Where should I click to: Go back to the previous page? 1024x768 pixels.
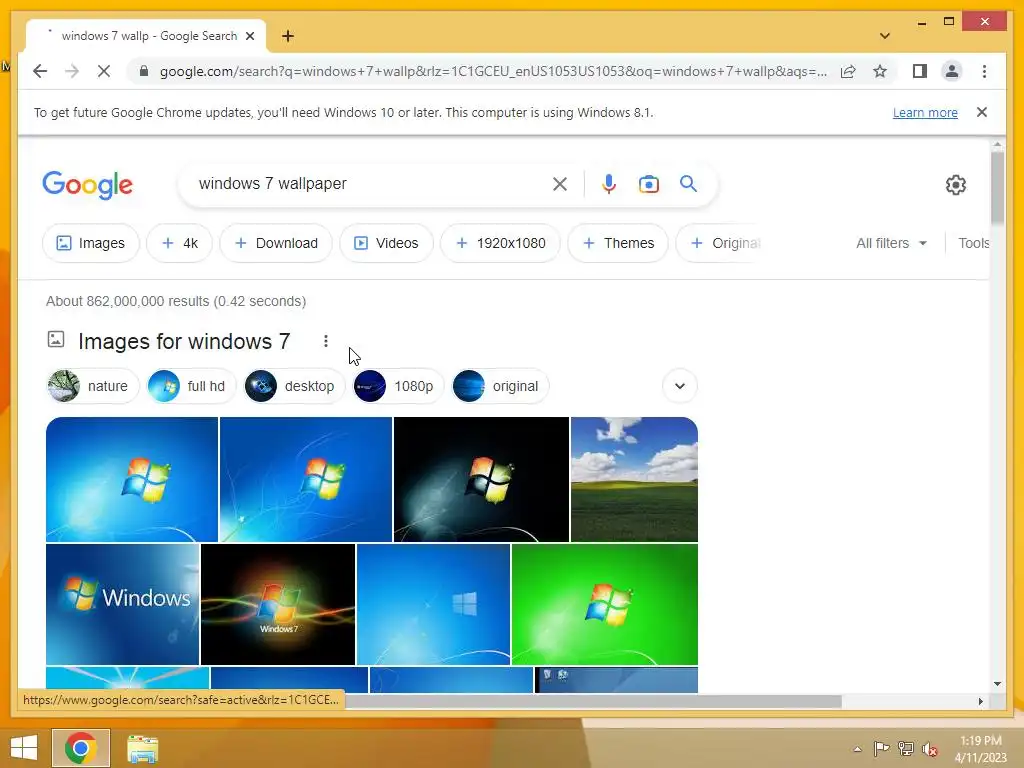pos(40,71)
